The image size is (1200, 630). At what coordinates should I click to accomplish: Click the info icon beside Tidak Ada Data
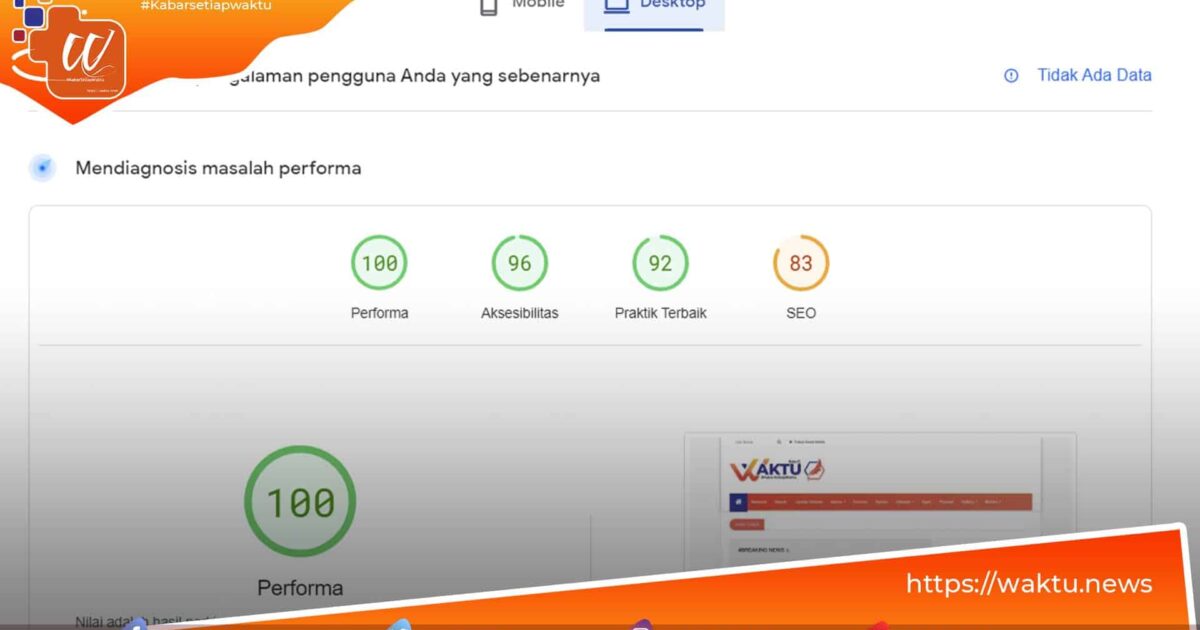1010,75
